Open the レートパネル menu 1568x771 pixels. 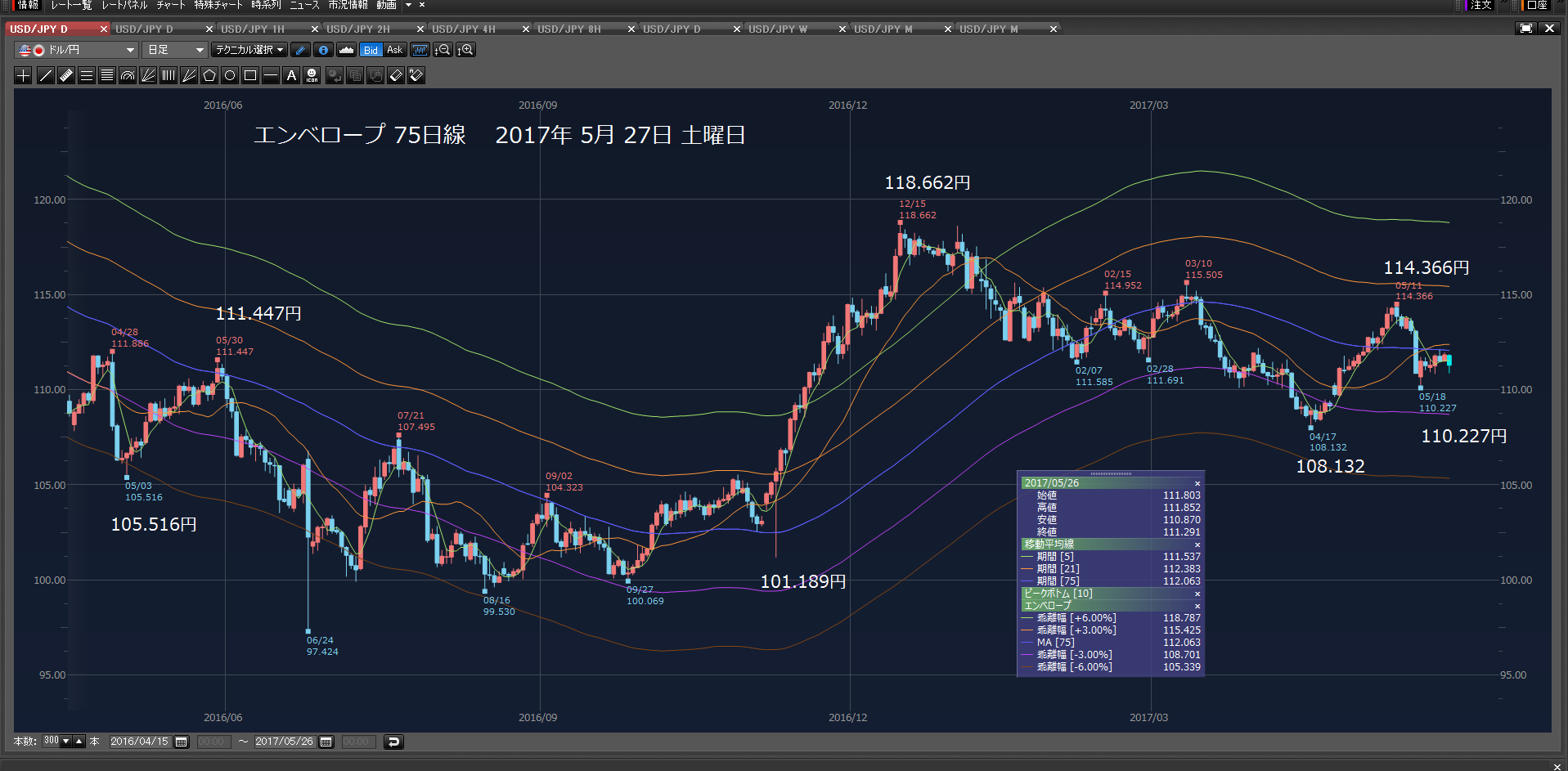point(124,5)
